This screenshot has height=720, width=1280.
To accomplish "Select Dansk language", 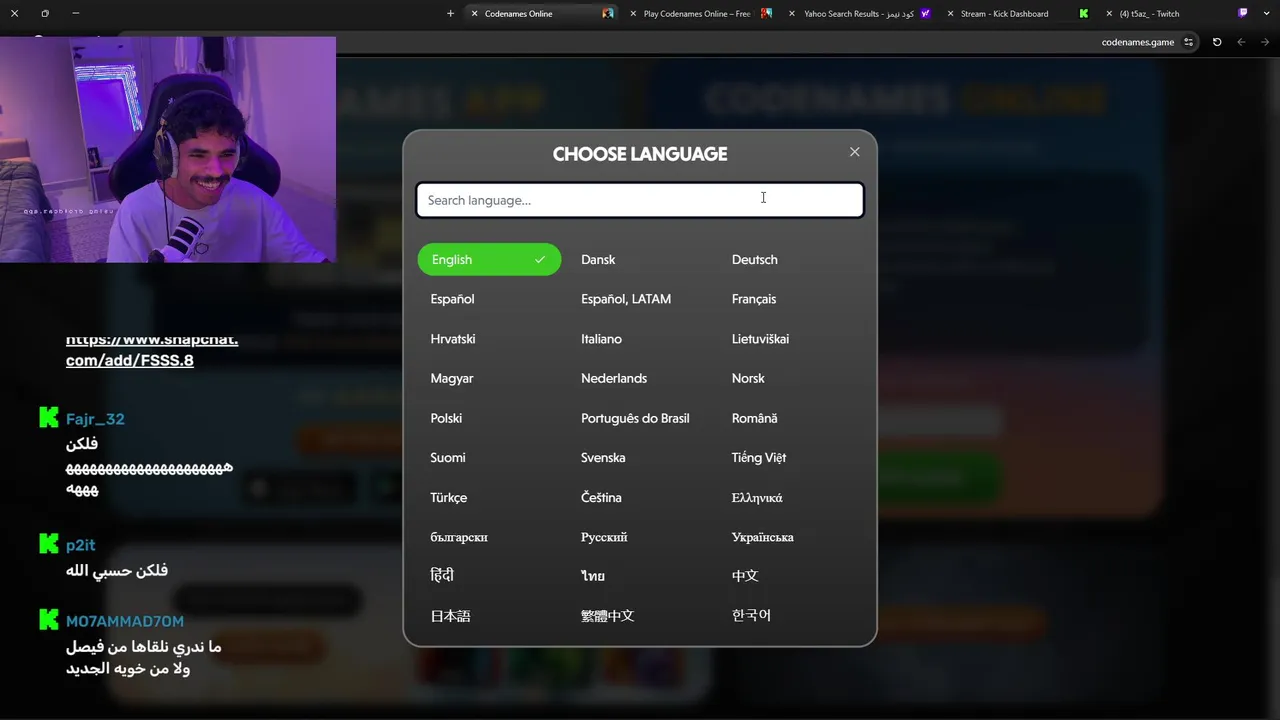I will point(598,260).
